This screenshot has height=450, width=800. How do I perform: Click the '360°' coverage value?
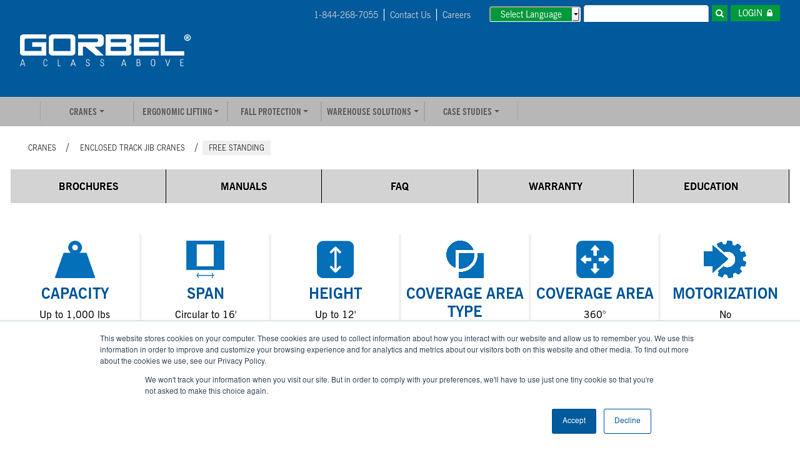[595, 314]
